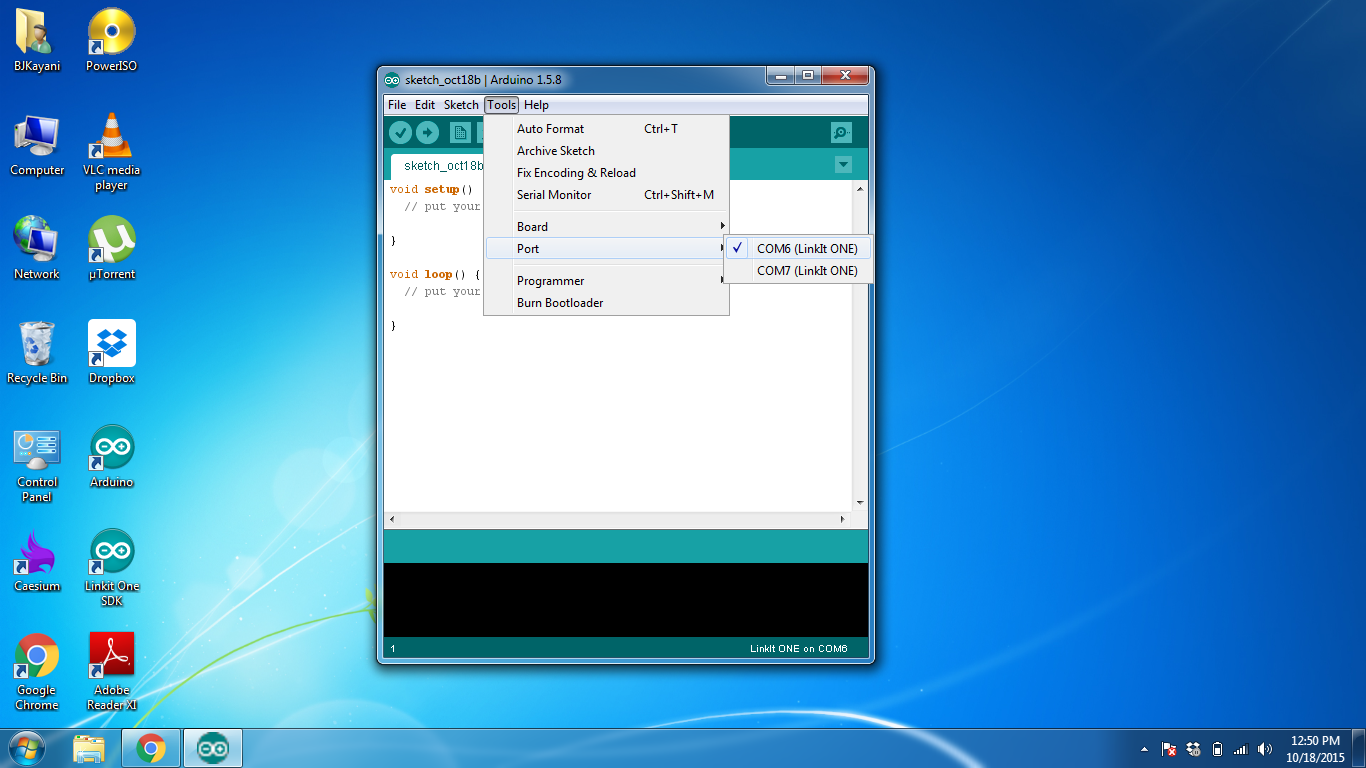Switch to Chrome in taskbar
This screenshot has width=1366, height=768.
pos(151,748)
